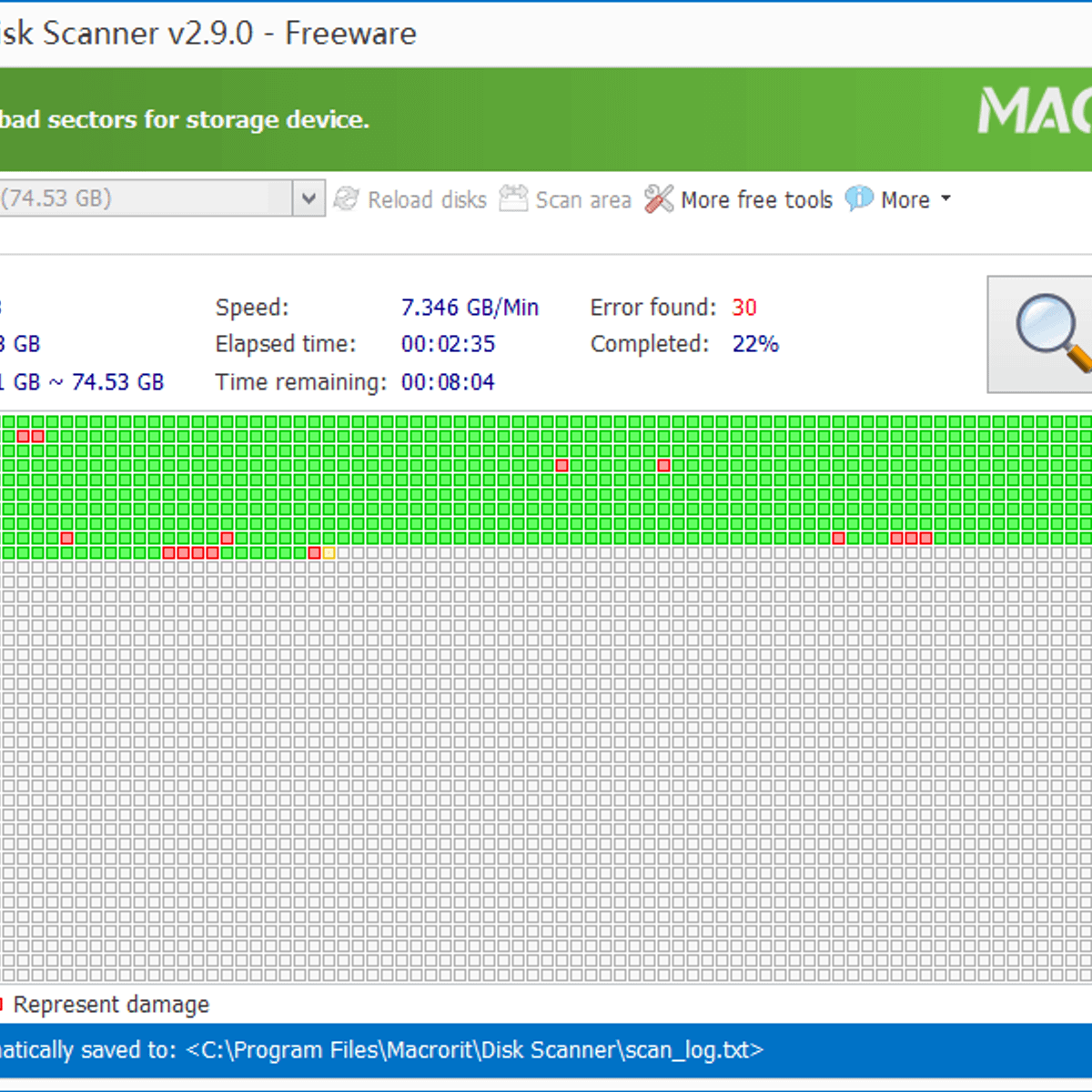Click the wrench and screwdriver tools icon
This screenshot has width=1092, height=1092.
tap(659, 199)
